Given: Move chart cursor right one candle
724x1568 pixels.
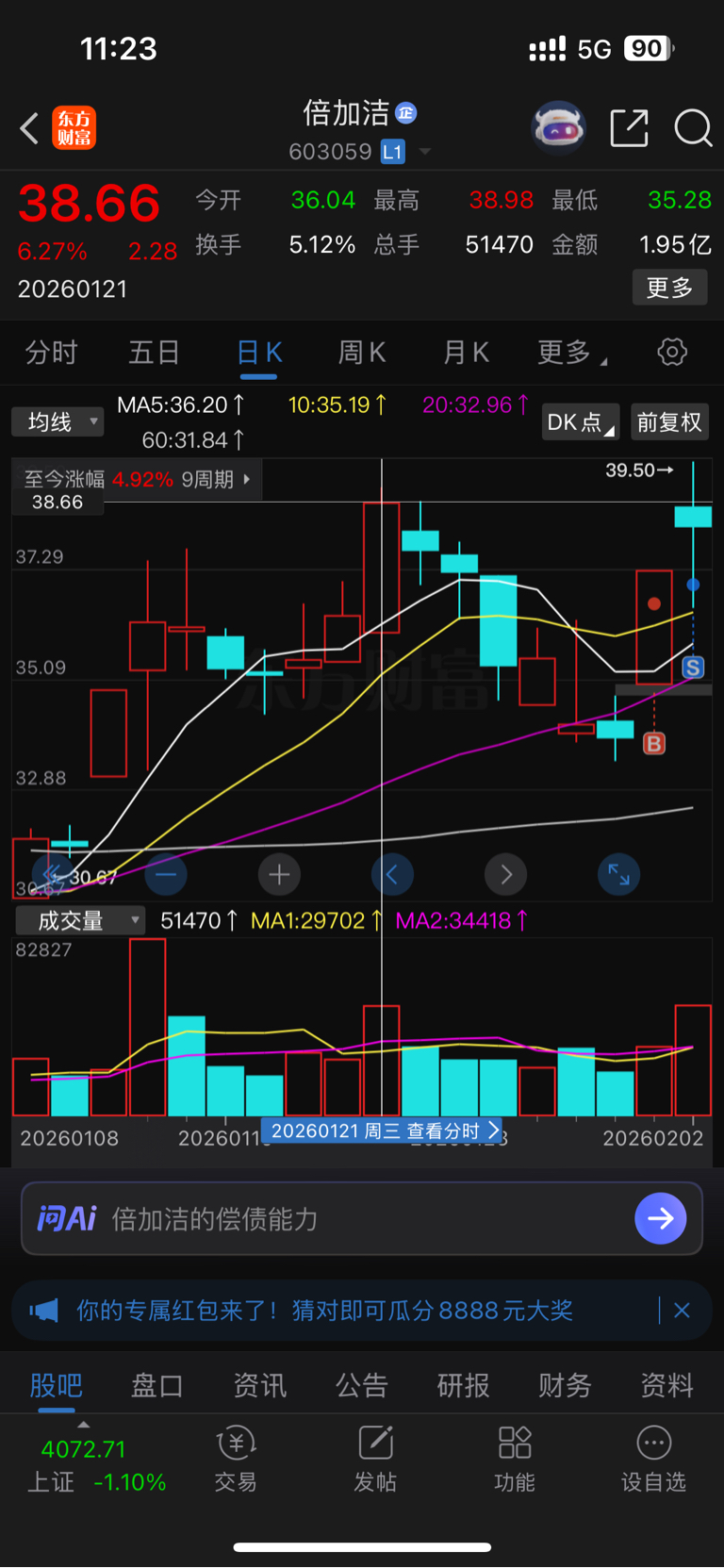Looking at the screenshot, I should (x=506, y=875).
